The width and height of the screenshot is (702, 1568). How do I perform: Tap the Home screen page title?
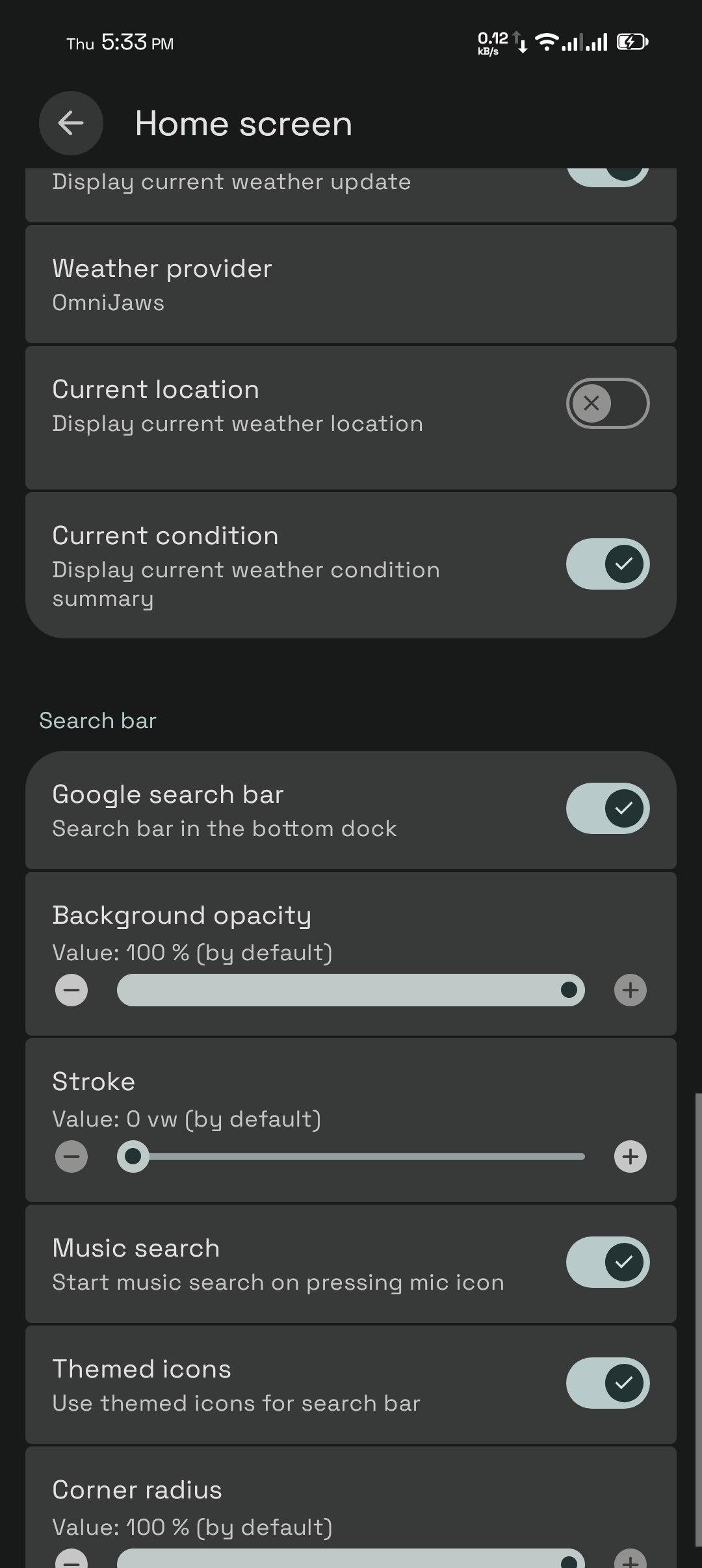[243, 124]
